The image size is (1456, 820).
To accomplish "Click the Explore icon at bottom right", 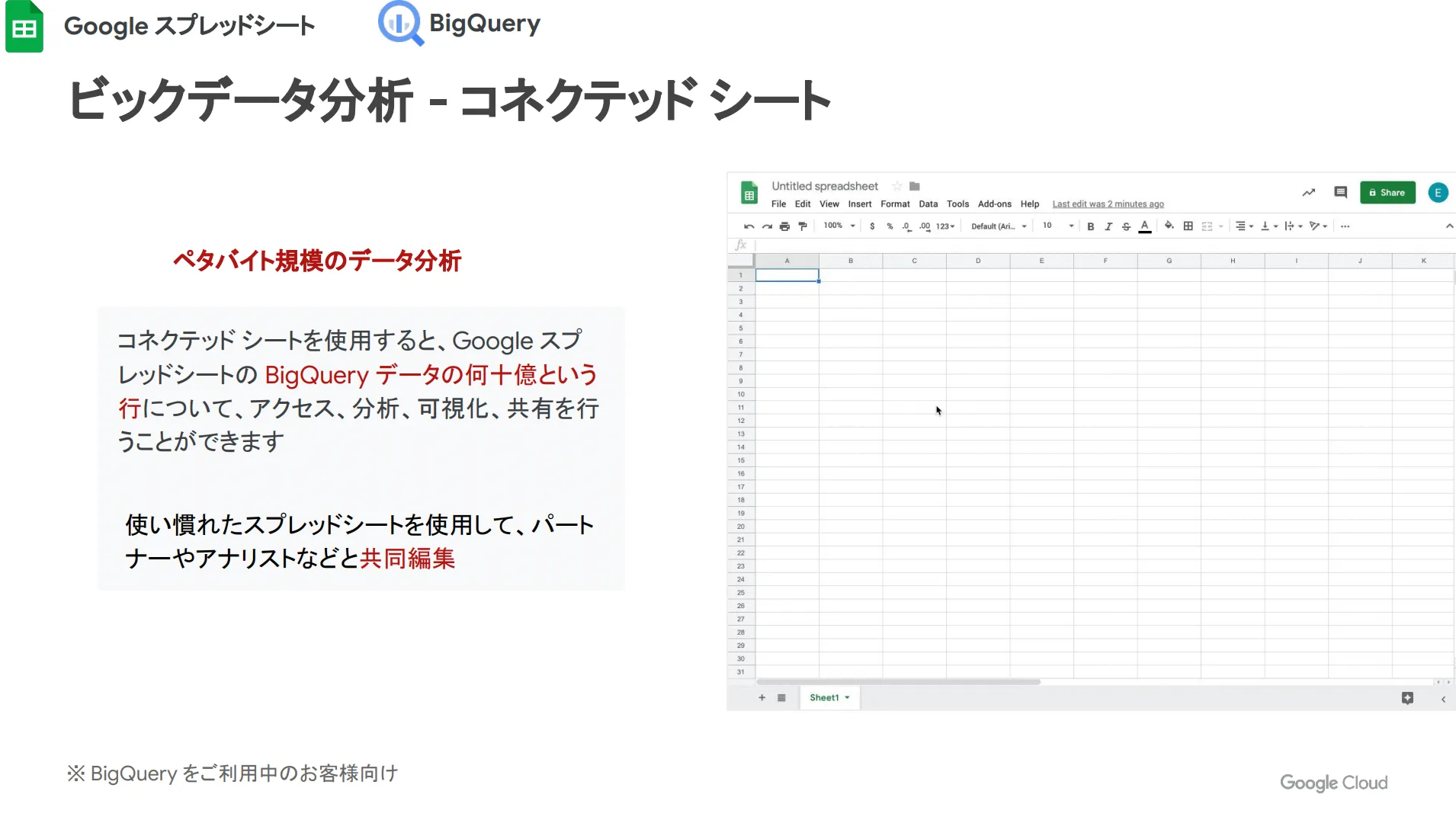I will tap(1407, 698).
